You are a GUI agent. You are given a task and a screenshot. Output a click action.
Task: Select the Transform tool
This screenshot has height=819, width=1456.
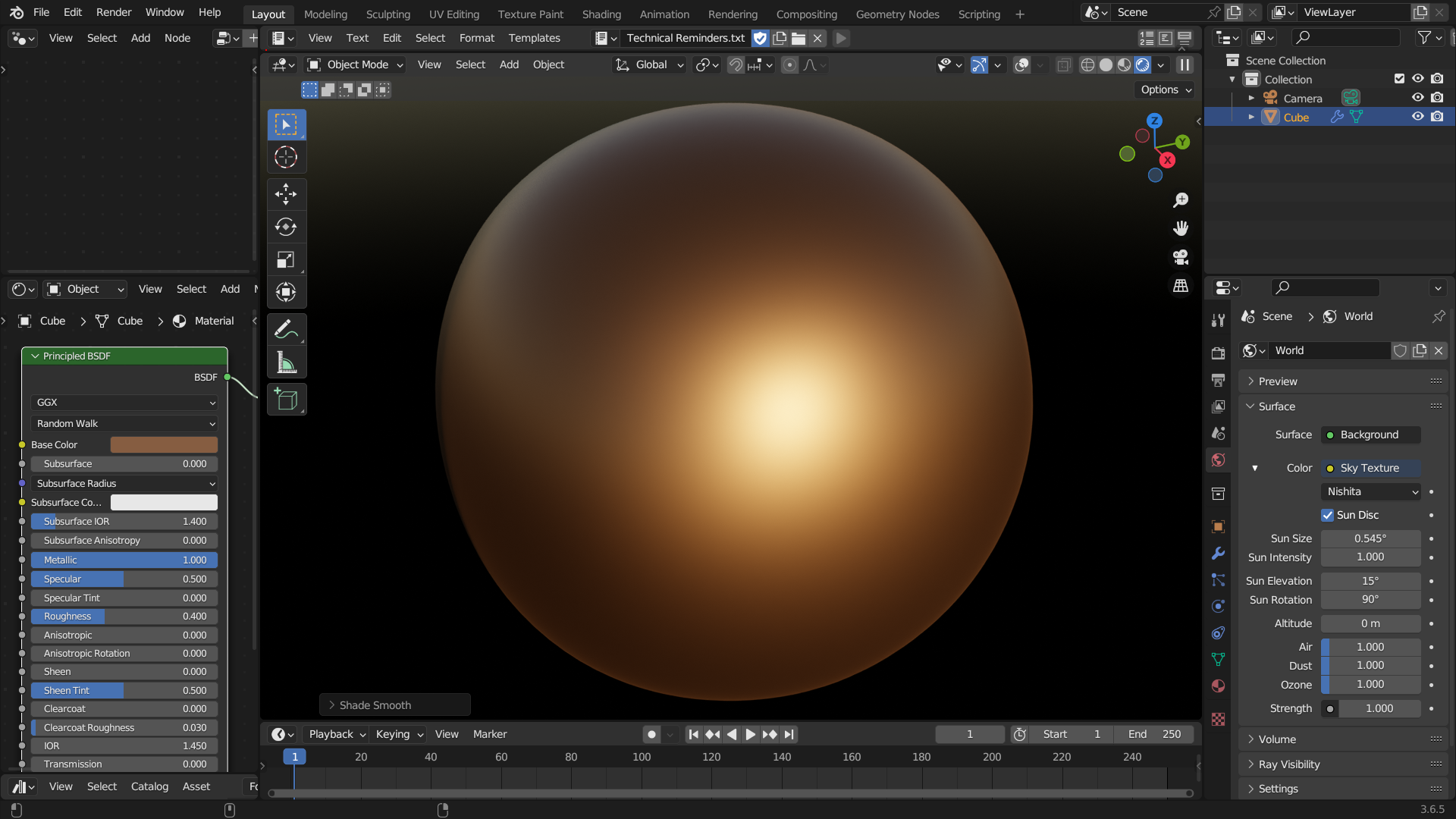click(x=286, y=292)
